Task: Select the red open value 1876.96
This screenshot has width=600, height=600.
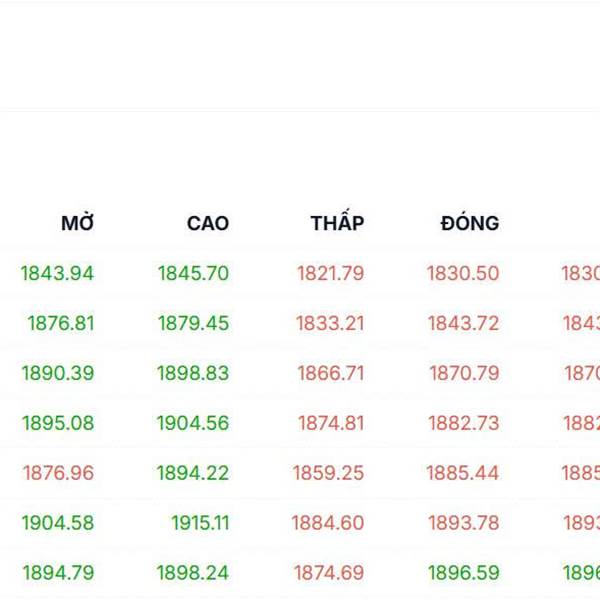Action: coord(58,473)
